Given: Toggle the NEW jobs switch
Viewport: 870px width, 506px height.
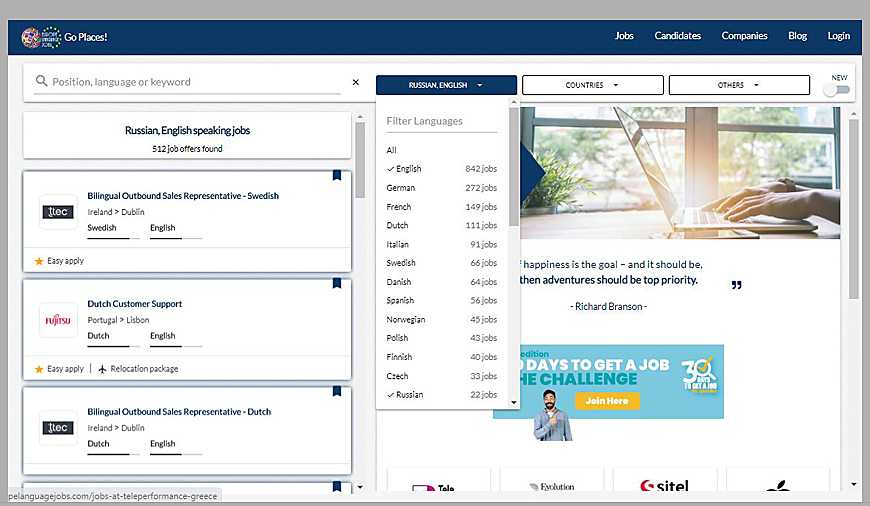Looking at the screenshot, I should coord(836,90).
